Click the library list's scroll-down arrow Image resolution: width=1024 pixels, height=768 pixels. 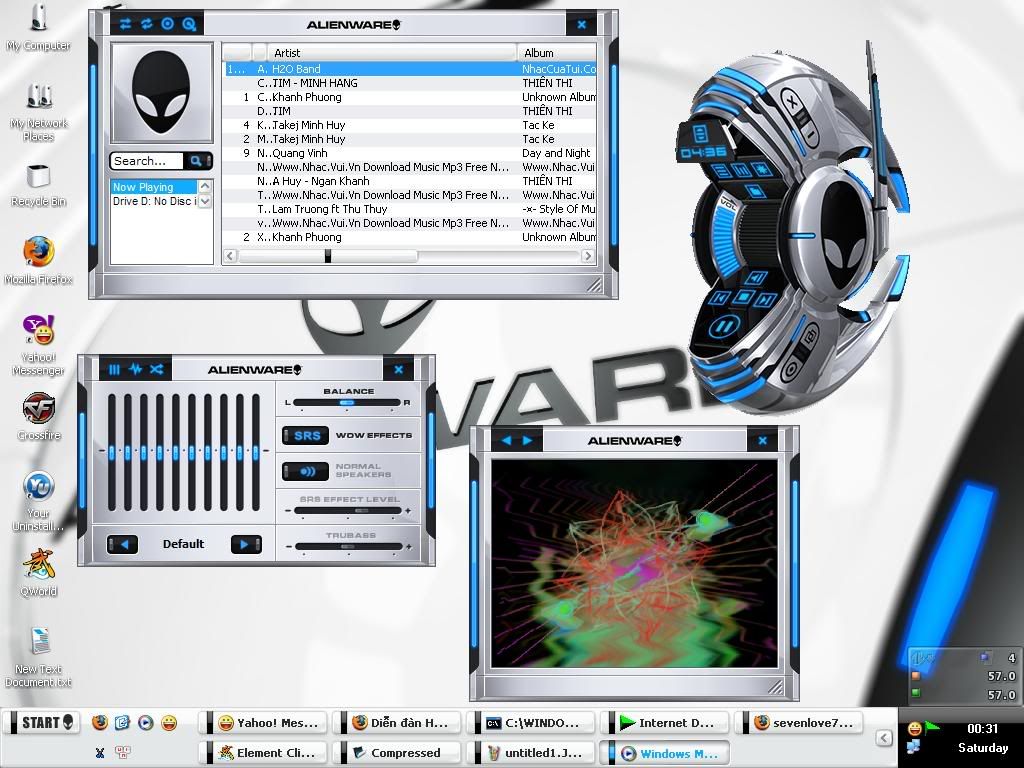204,201
